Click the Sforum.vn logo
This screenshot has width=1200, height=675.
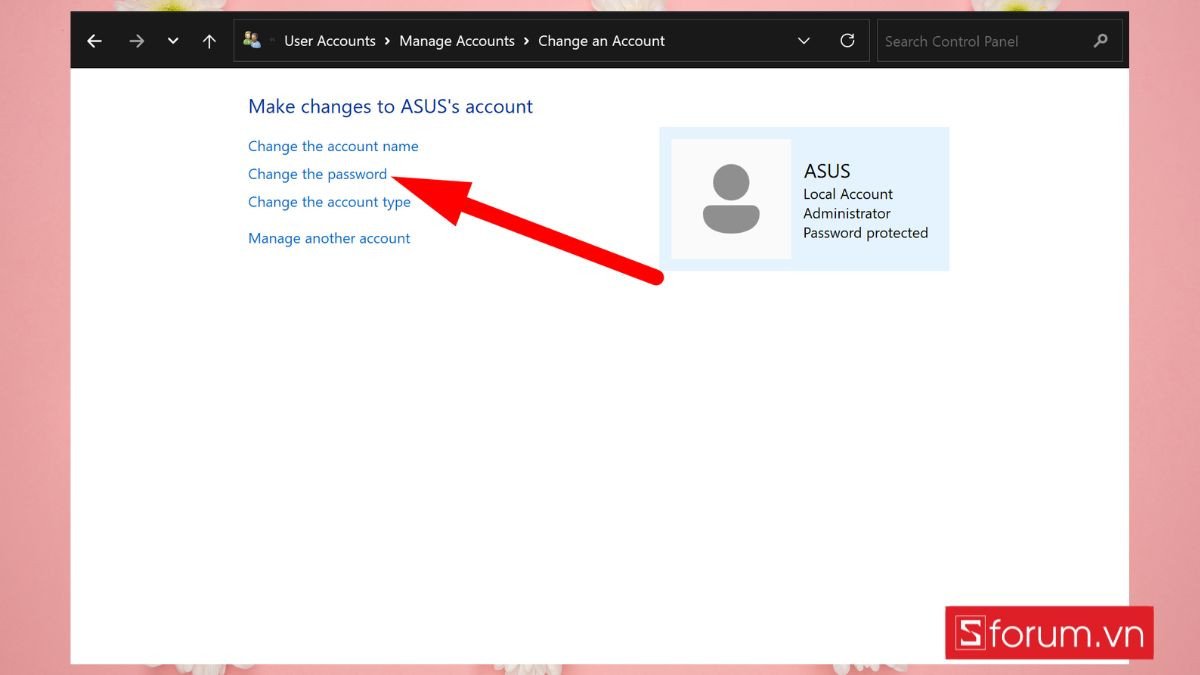(x=1048, y=632)
